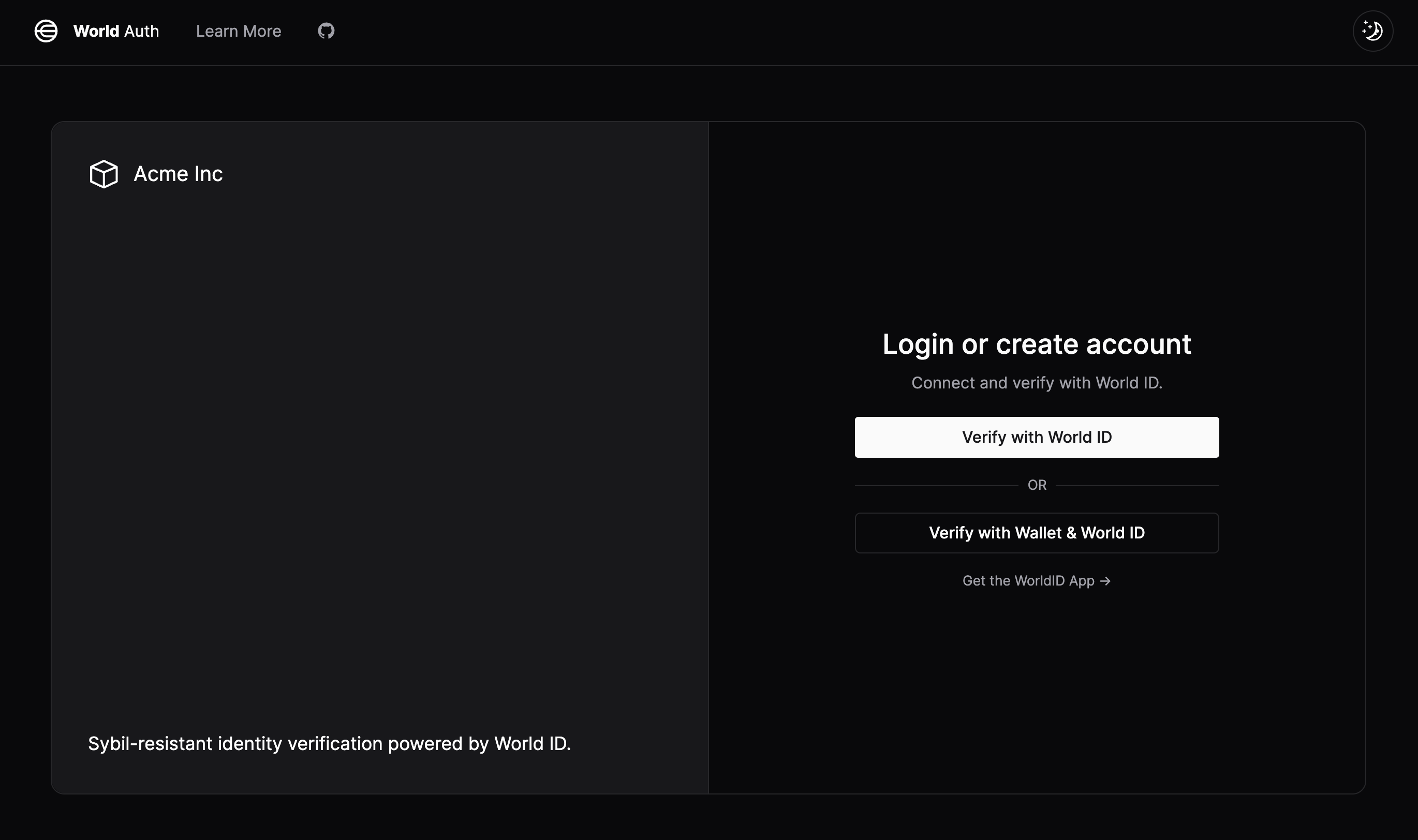Follow the Get the WorldID App link
Screen dimensions: 1418x840
pyautogui.click(x=1028, y=581)
